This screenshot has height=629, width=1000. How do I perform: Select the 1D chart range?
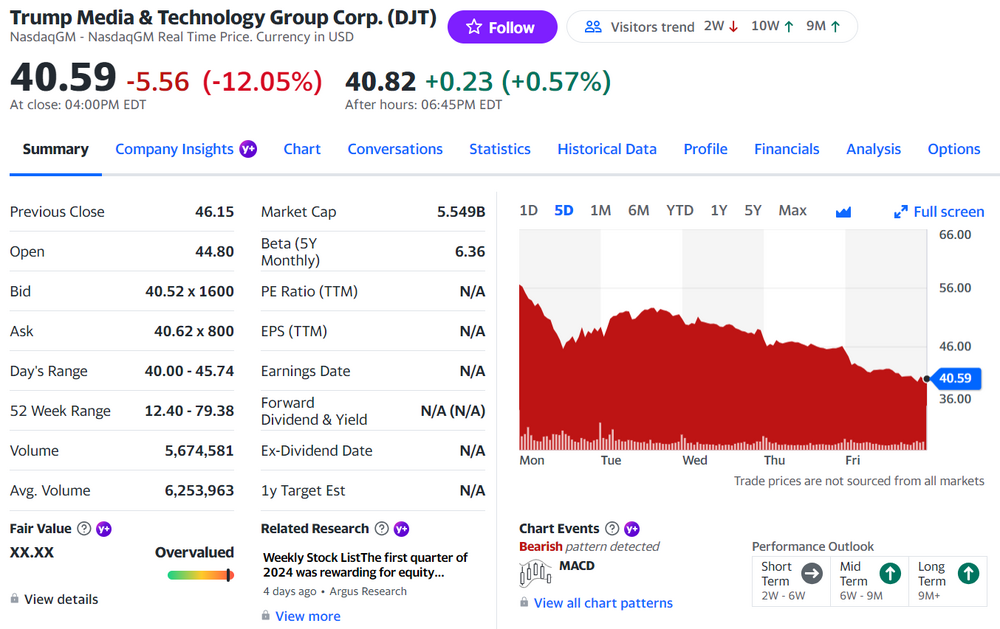click(529, 210)
